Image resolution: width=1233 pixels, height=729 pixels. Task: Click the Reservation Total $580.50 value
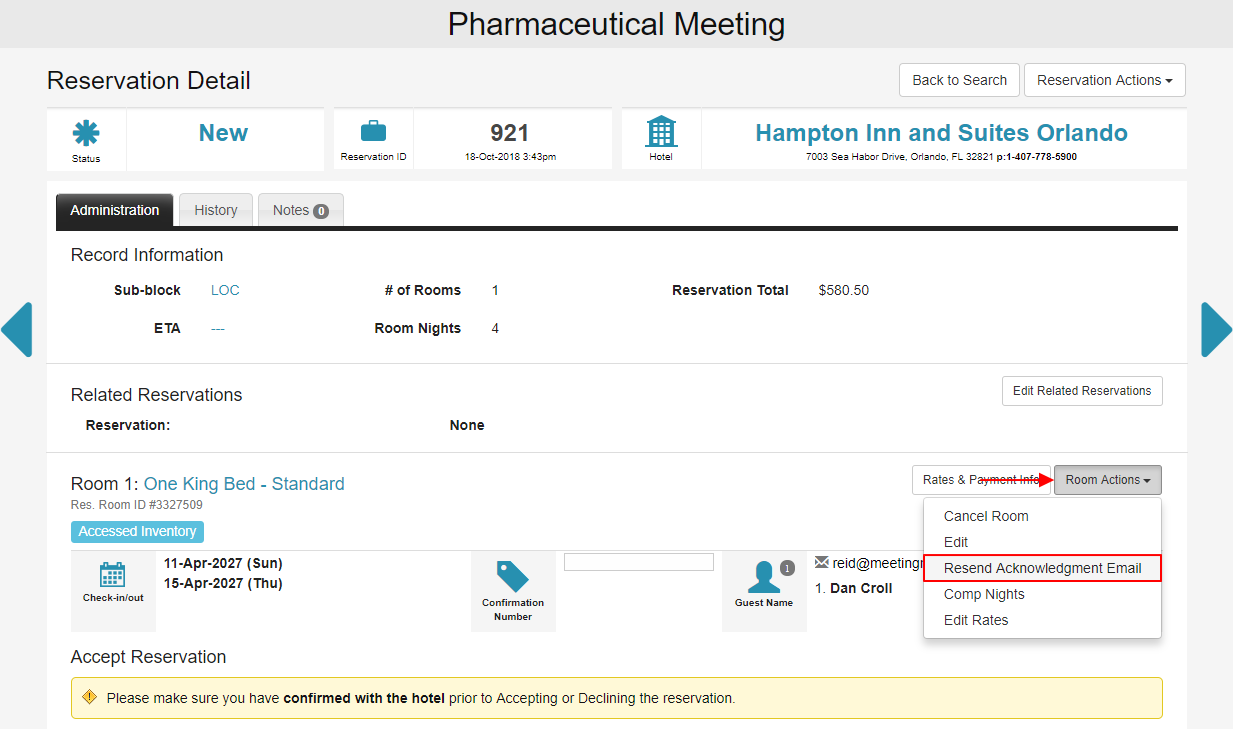843,290
